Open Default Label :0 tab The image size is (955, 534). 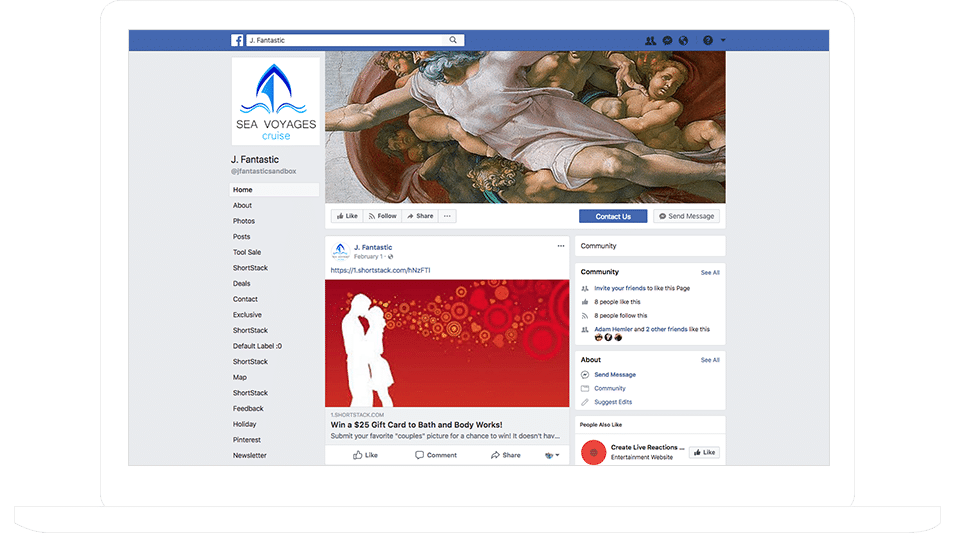(x=257, y=346)
